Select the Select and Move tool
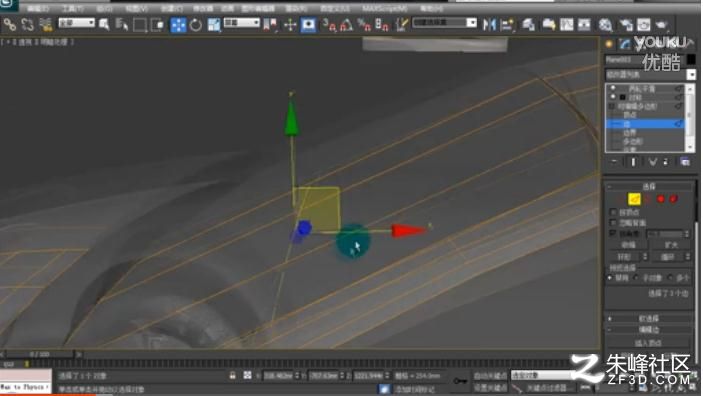This screenshot has height=396, width=703. click(x=178, y=25)
